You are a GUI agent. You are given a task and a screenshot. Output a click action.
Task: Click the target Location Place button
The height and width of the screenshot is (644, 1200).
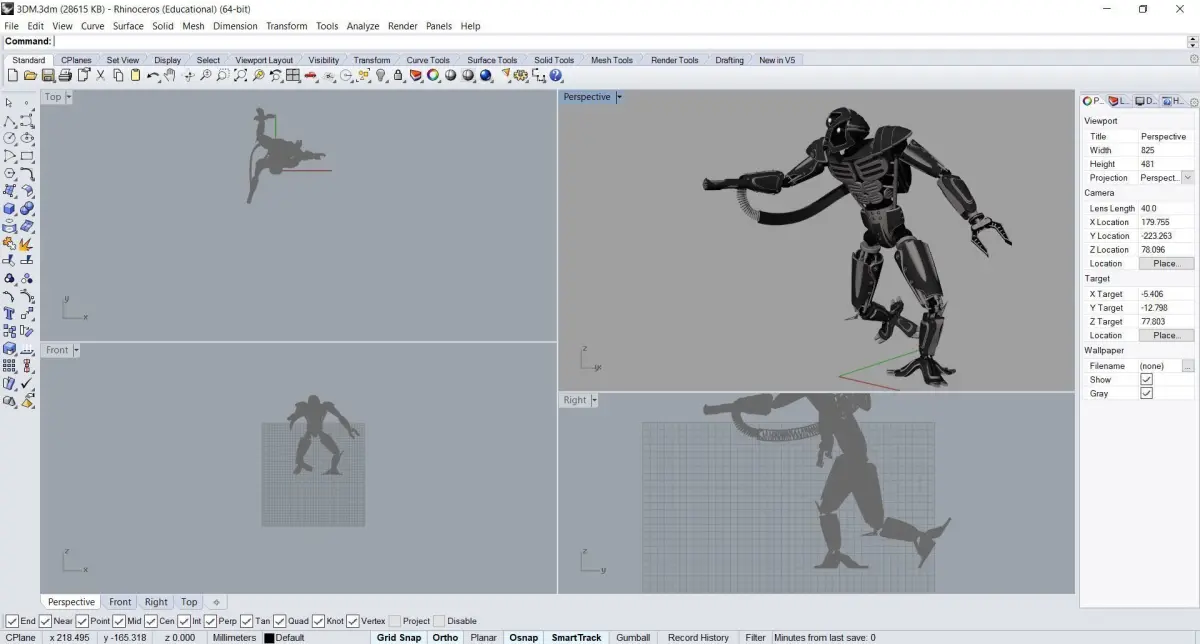[x=1166, y=336]
